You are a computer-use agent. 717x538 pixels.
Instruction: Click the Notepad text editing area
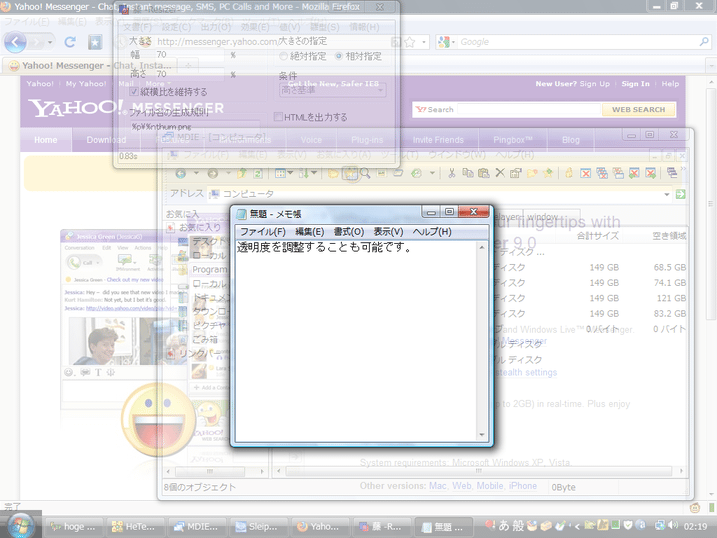(356, 341)
